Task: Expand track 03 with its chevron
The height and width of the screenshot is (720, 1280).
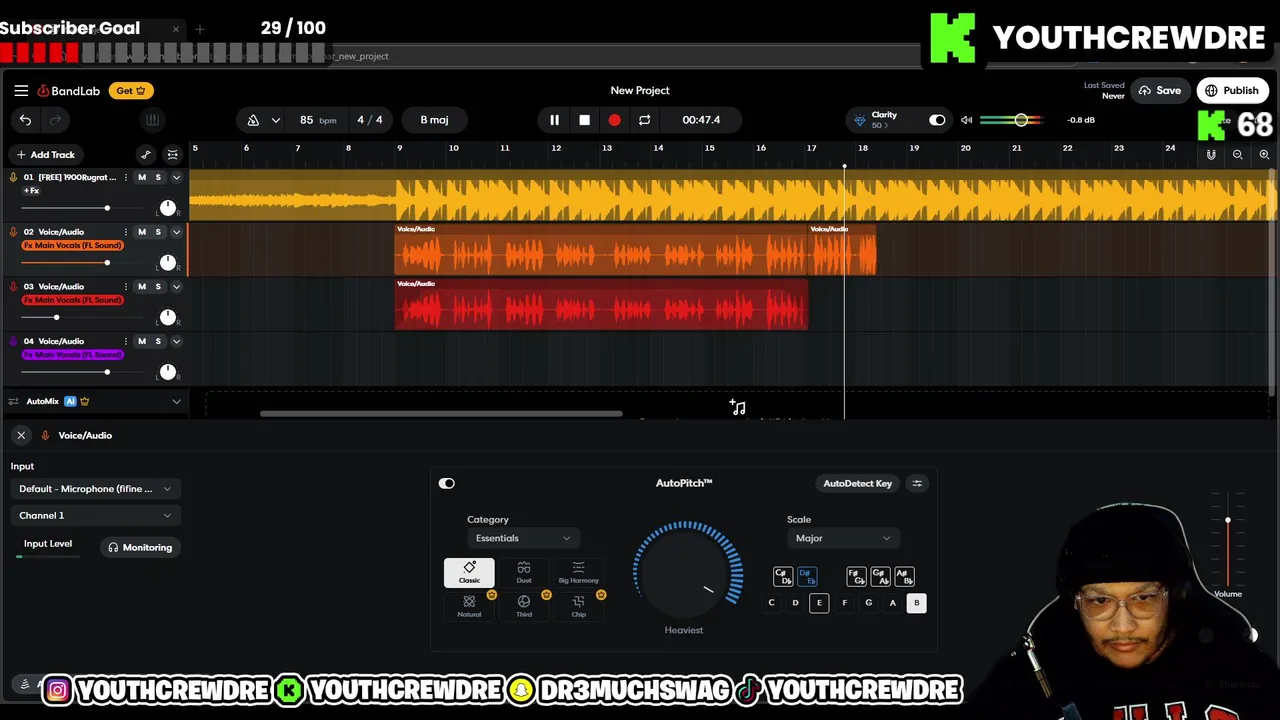Action: [176, 286]
